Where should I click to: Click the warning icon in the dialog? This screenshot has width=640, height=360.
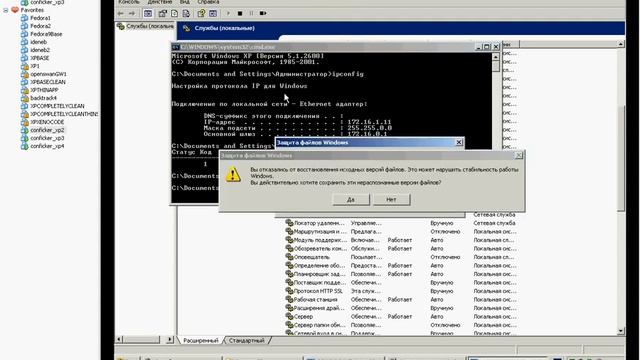(x=233, y=174)
